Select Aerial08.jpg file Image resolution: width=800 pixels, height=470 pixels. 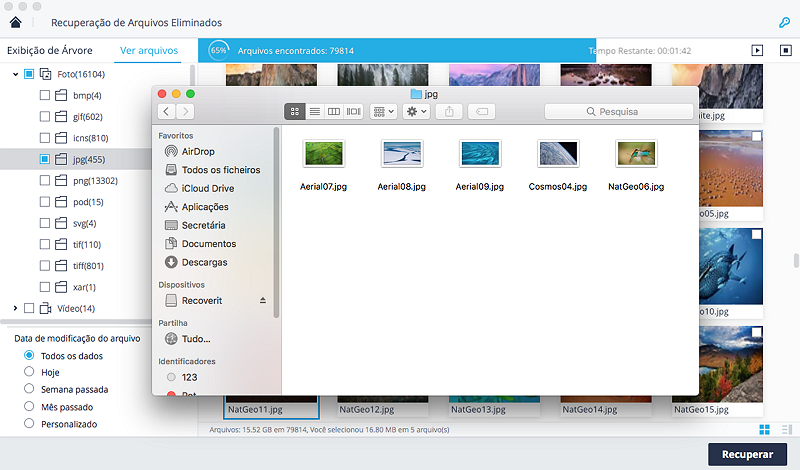pos(402,163)
